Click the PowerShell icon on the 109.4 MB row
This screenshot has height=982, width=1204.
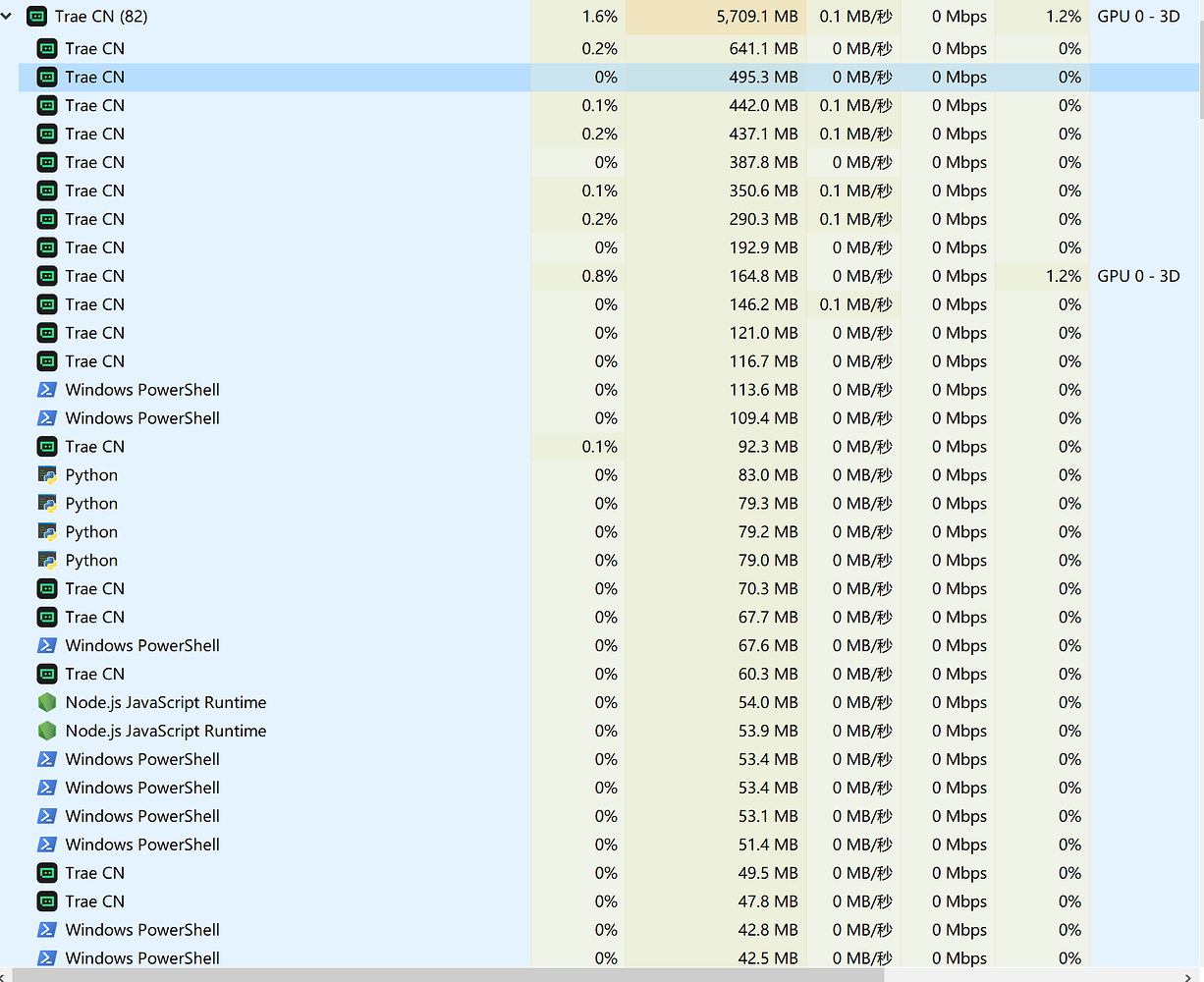click(47, 418)
